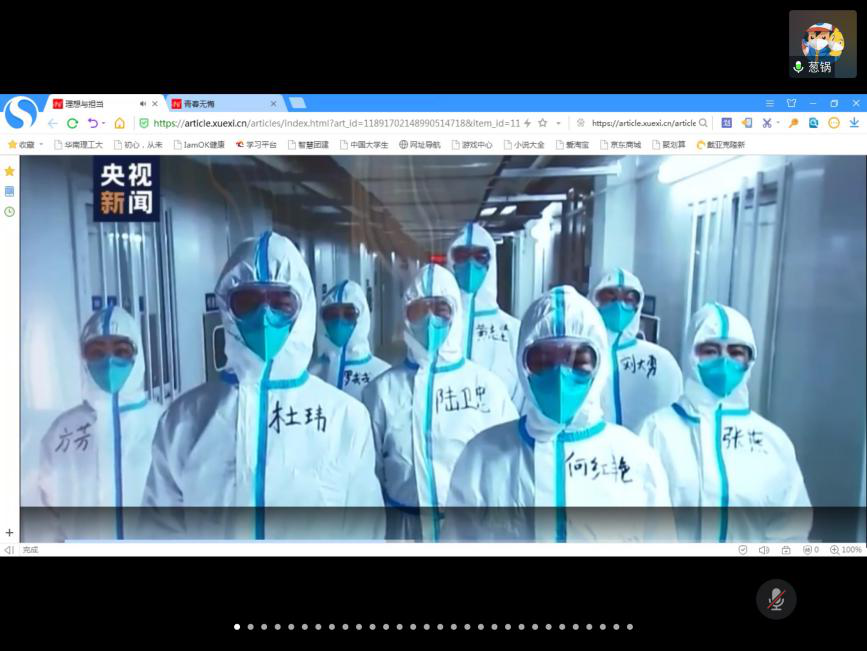
Task: Switch to the 青春无悔 tab
Action: click(218, 104)
